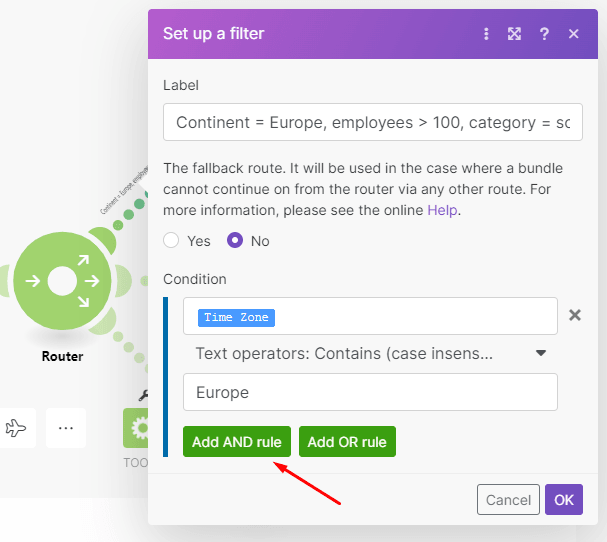Screen dimensions: 607x542
Task: Click the dropdown arrow beside Contains operator
Action: 541,353
